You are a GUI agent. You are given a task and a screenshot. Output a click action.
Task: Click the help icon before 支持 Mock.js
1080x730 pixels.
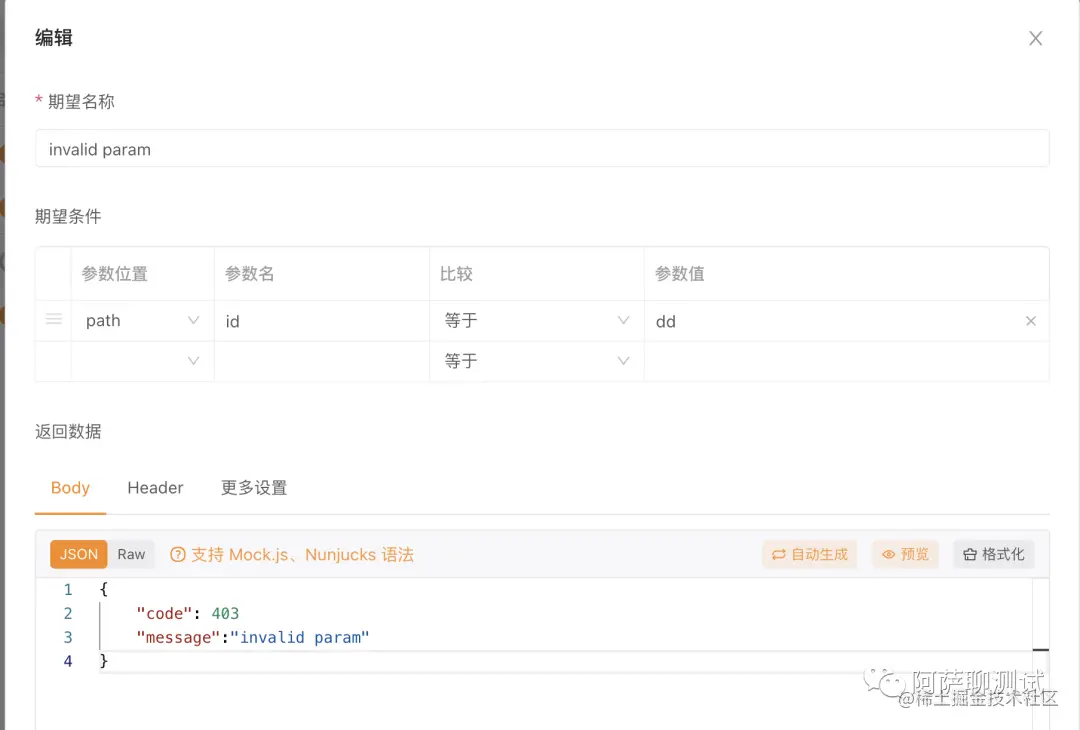(178, 554)
